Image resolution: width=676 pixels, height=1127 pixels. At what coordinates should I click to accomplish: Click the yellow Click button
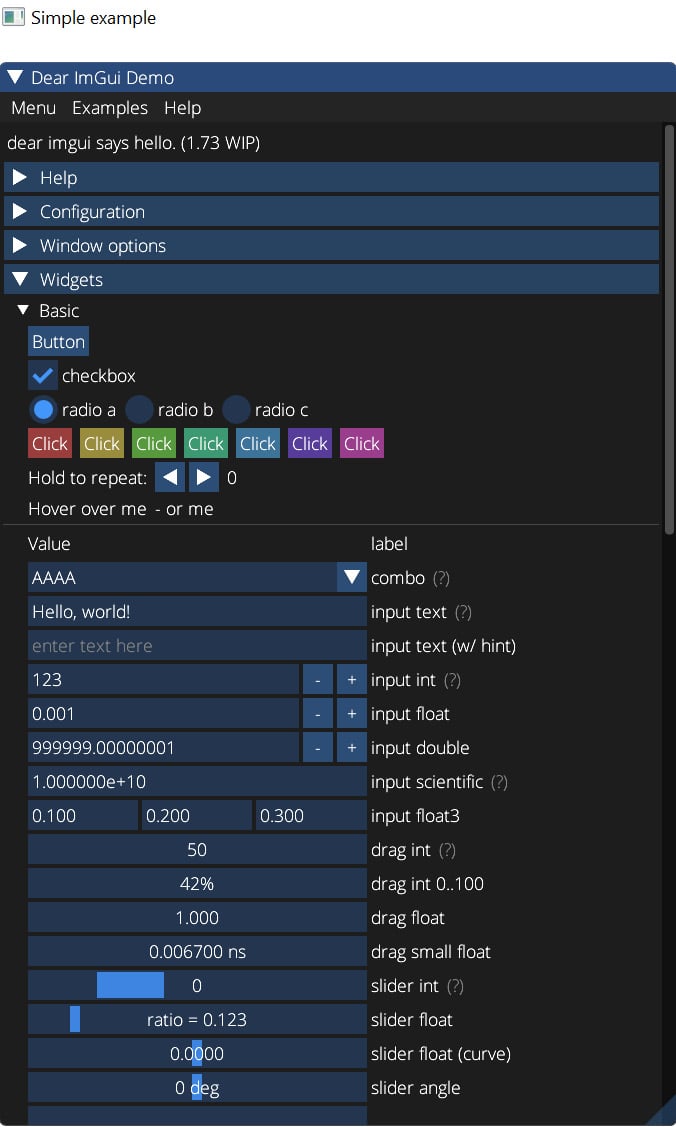[102, 443]
